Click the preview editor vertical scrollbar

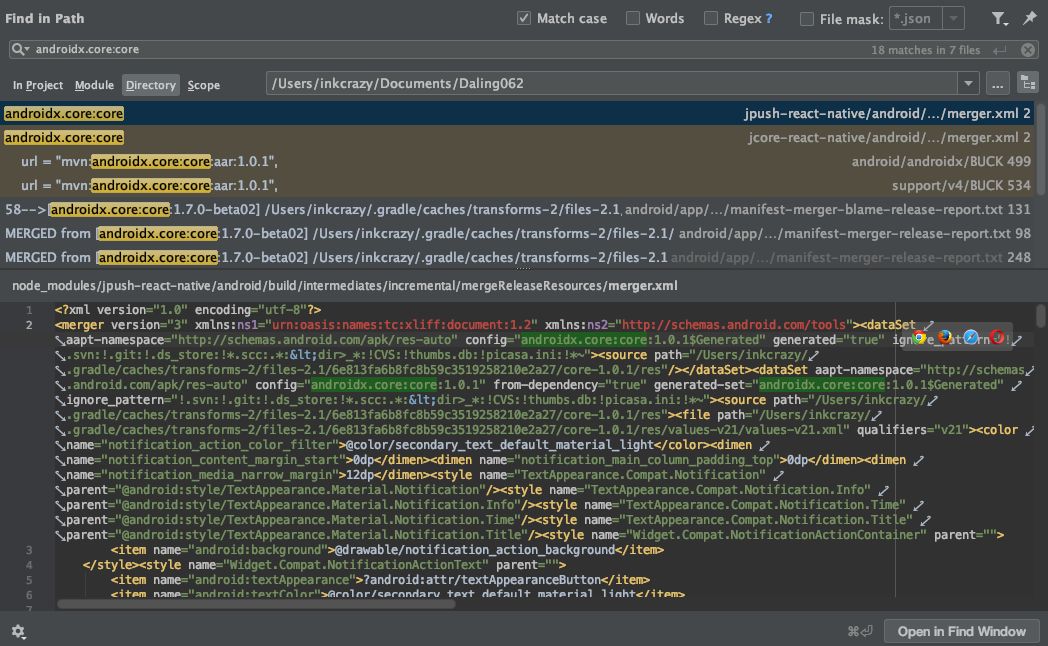pos(1041,315)
